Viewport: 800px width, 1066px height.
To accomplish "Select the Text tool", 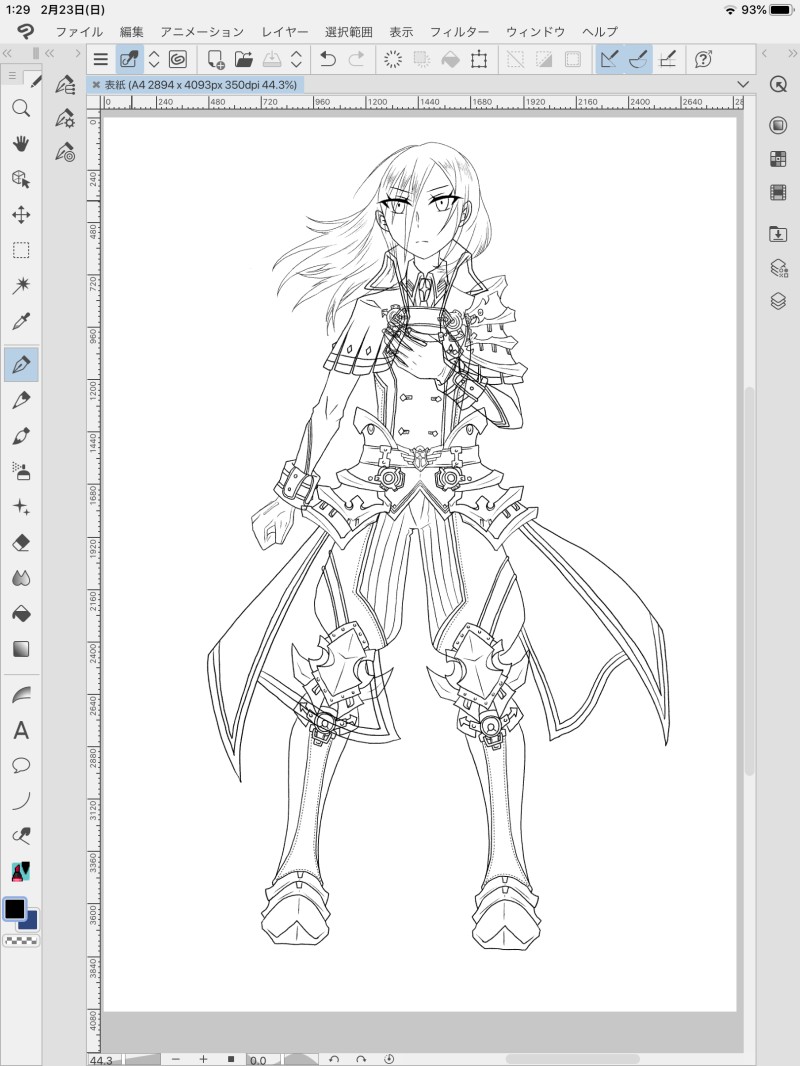I will click(21, 730).
